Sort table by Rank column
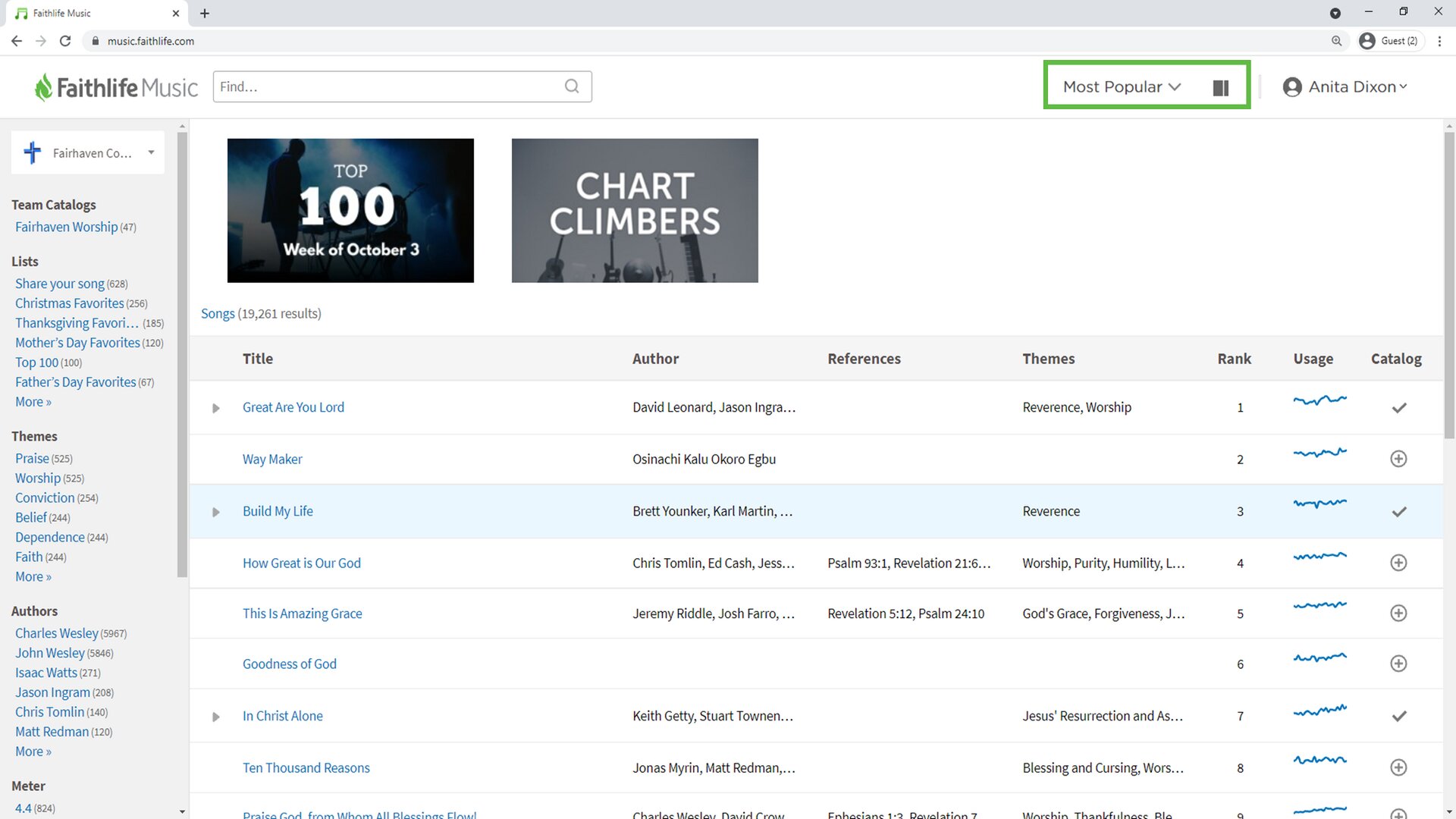 (1234, 359)
